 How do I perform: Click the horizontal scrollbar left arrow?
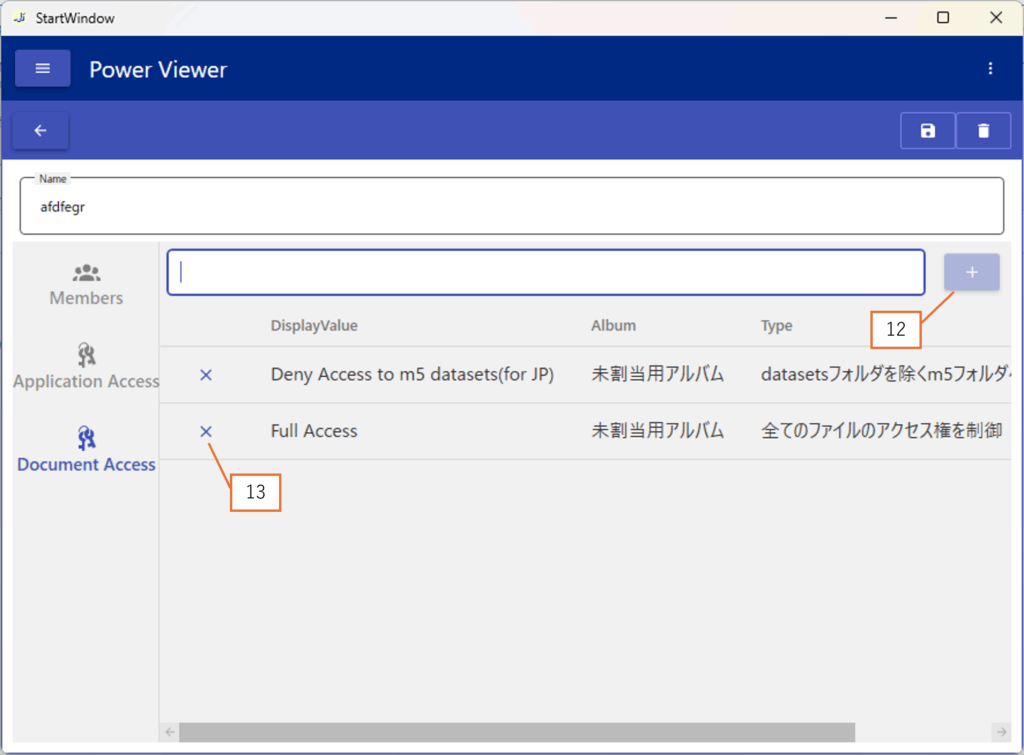tap(169, 732)
